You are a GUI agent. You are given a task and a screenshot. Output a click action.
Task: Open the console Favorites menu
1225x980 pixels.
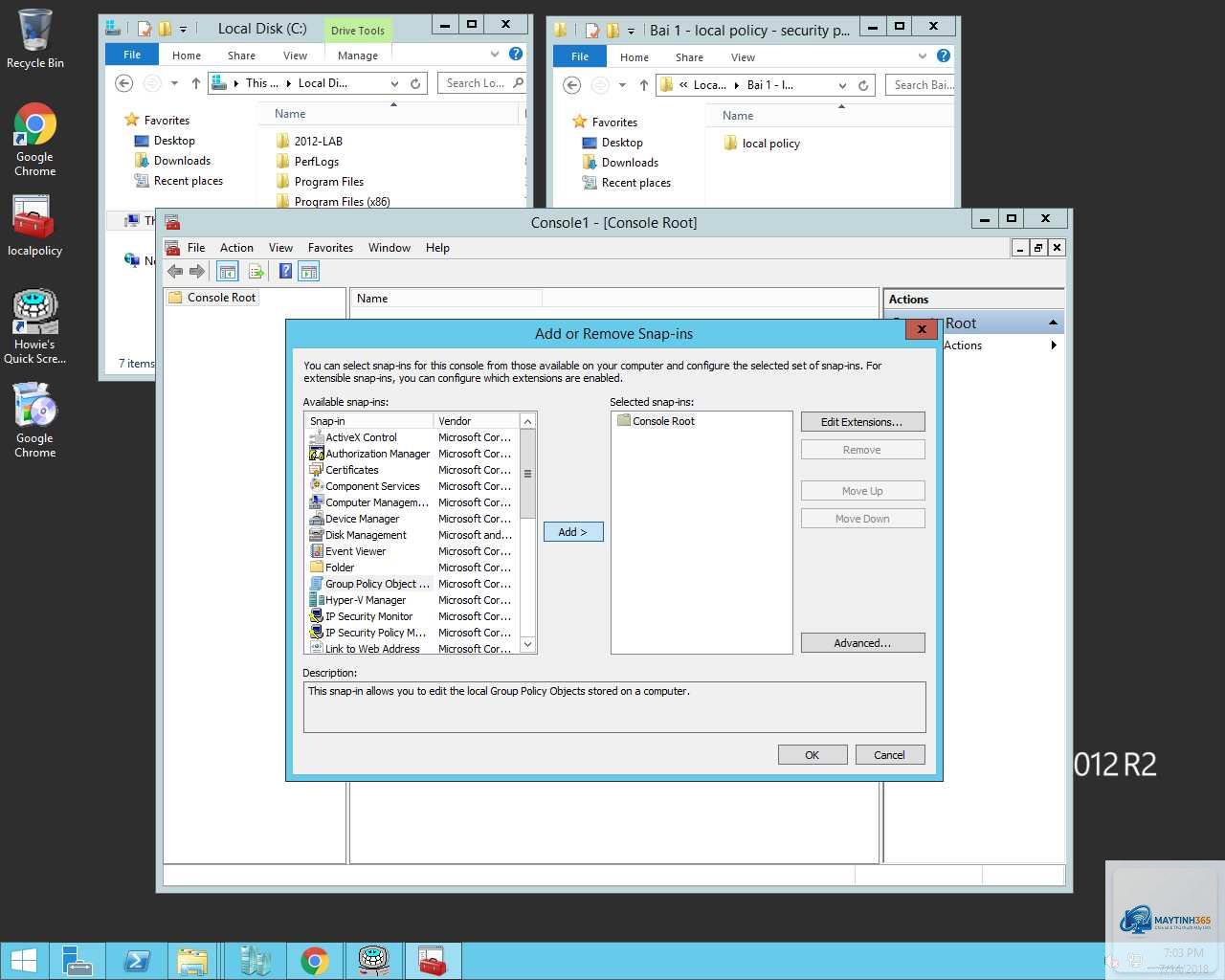click(330, 248)
